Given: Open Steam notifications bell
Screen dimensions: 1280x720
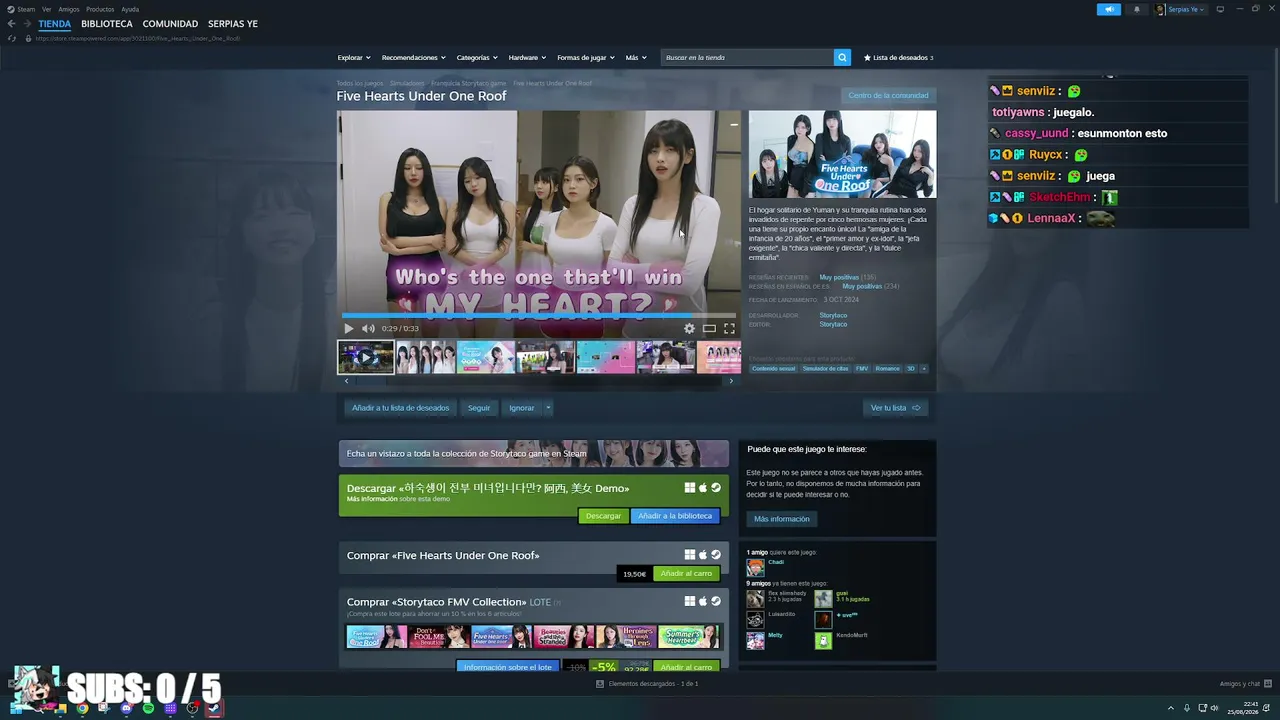Looking at the screenshot, I should 1136,9.
